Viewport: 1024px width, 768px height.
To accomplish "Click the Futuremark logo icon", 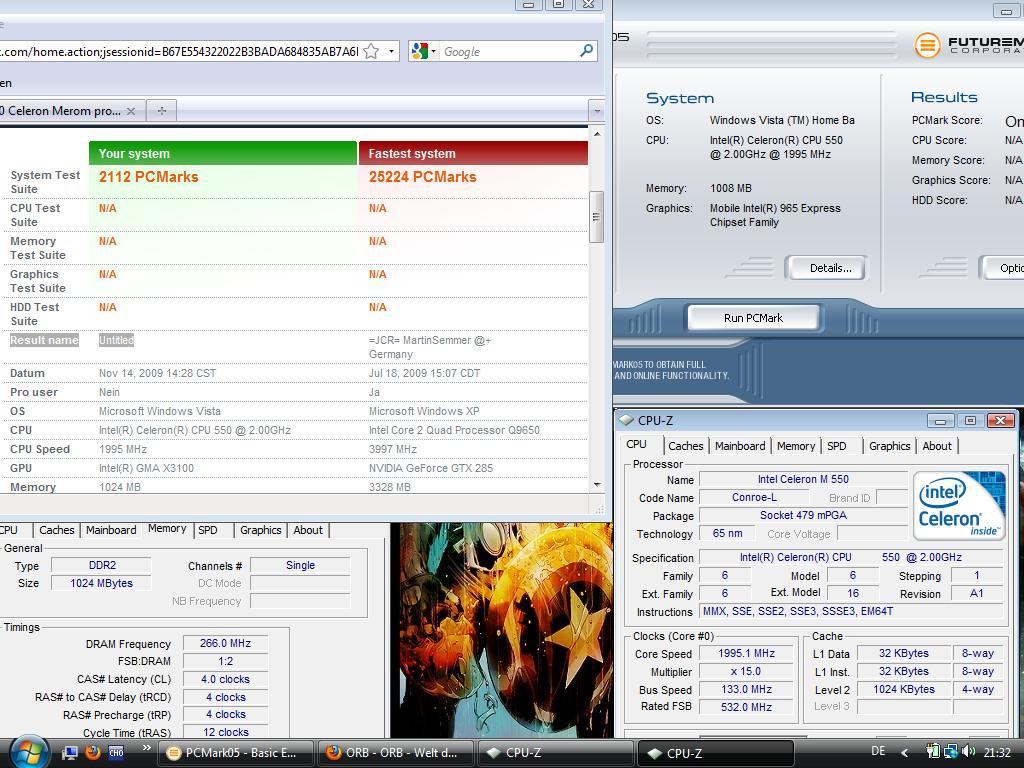I will coord(927,45).
